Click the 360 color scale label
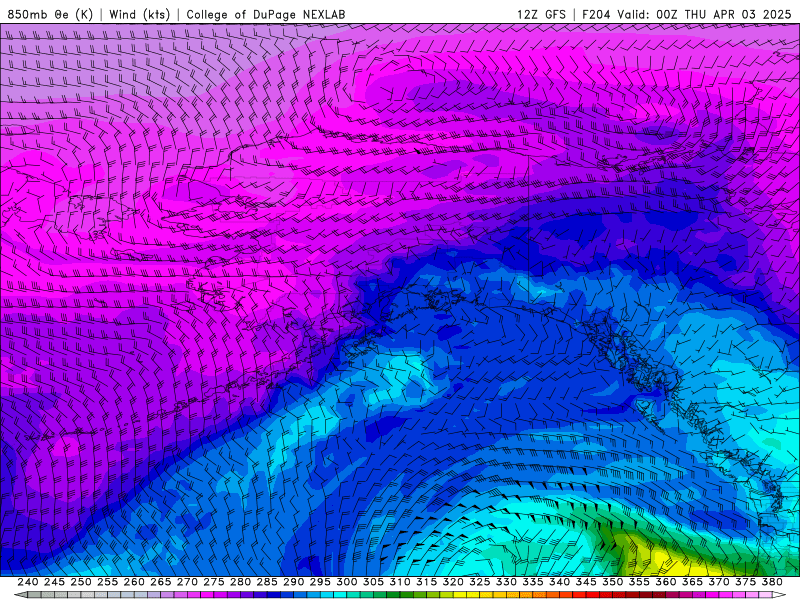The width and height of the screenshot is (800, 600). tap(666, 582)
